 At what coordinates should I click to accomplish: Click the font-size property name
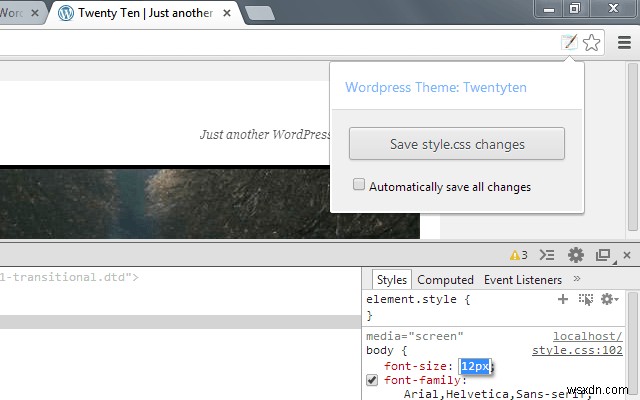(x=415, y=366)
